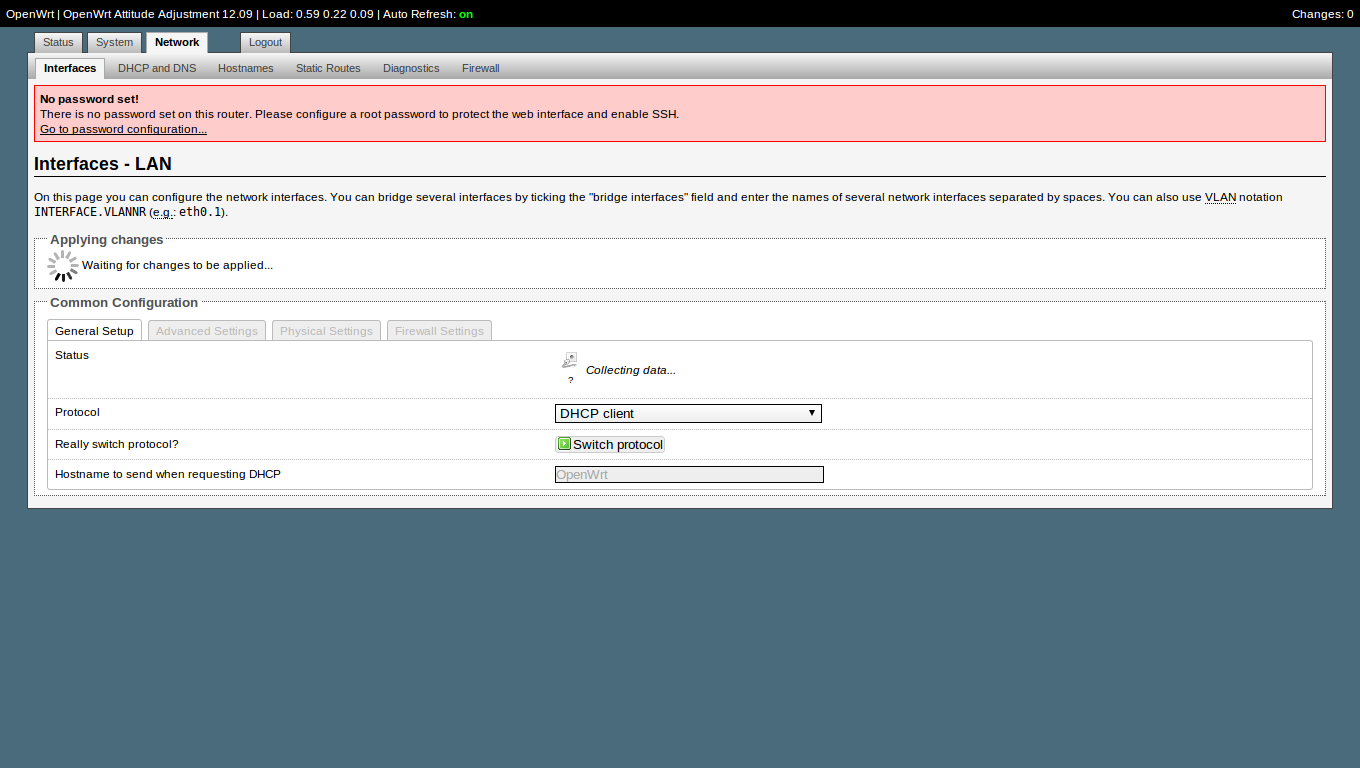
Task: Click the DHCP hostname input field
Action: click(689, 475)
